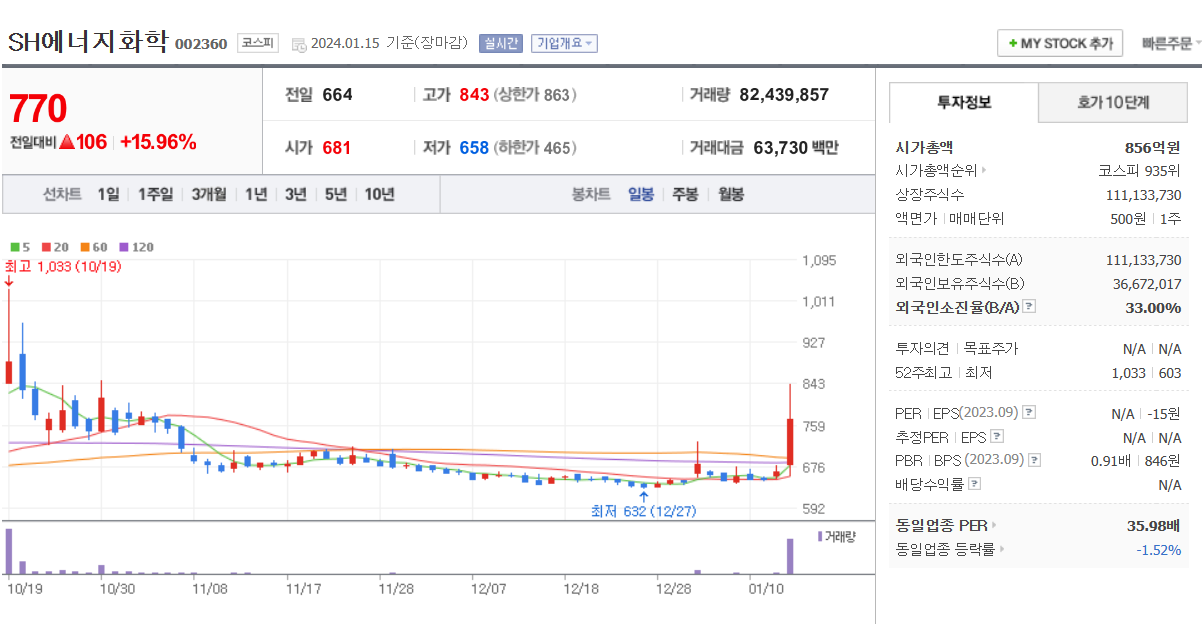Open the 기업개요 dropdown
This screenshot has height=624, width=1203.
click(x=564, y=43)
